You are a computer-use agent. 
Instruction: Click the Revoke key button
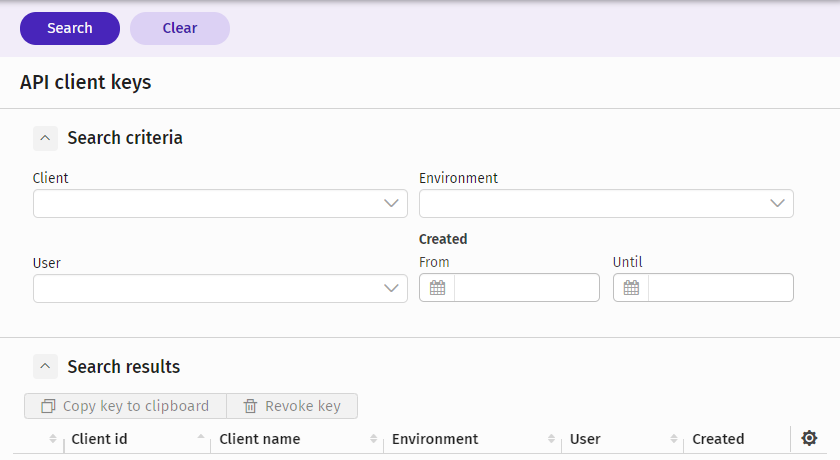(x=292, y=406)
